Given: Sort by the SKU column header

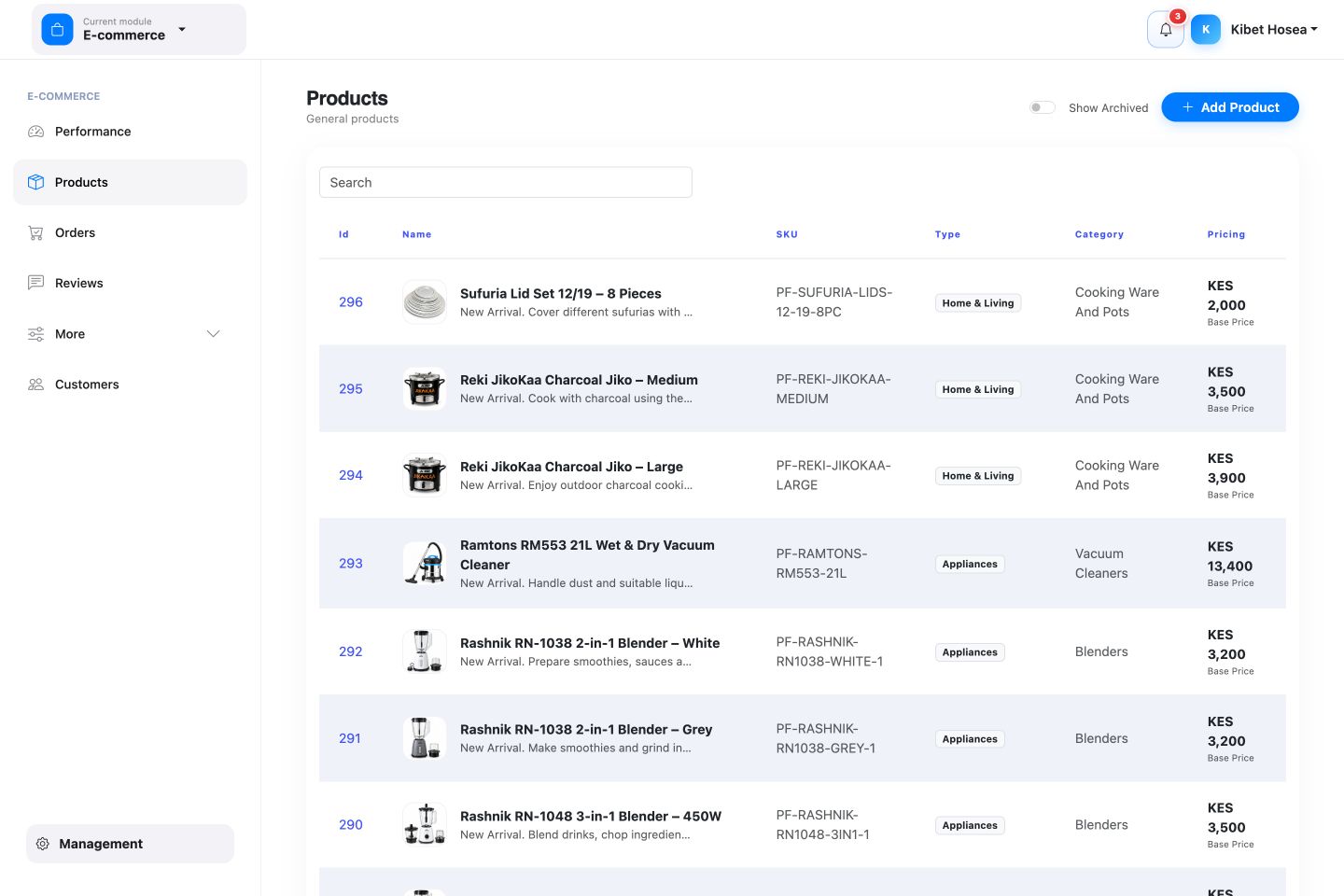Looking at the screenshot, I should 787,234.
